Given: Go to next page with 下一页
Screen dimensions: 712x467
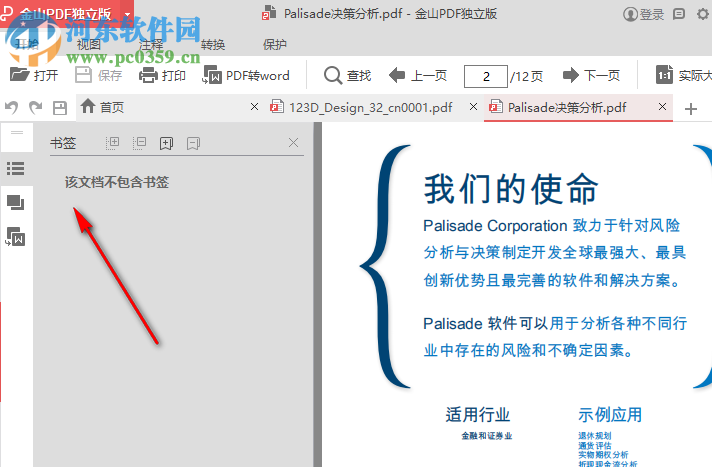Looking at the screenshot, I should pyautogui.click(x=591, y=75).
